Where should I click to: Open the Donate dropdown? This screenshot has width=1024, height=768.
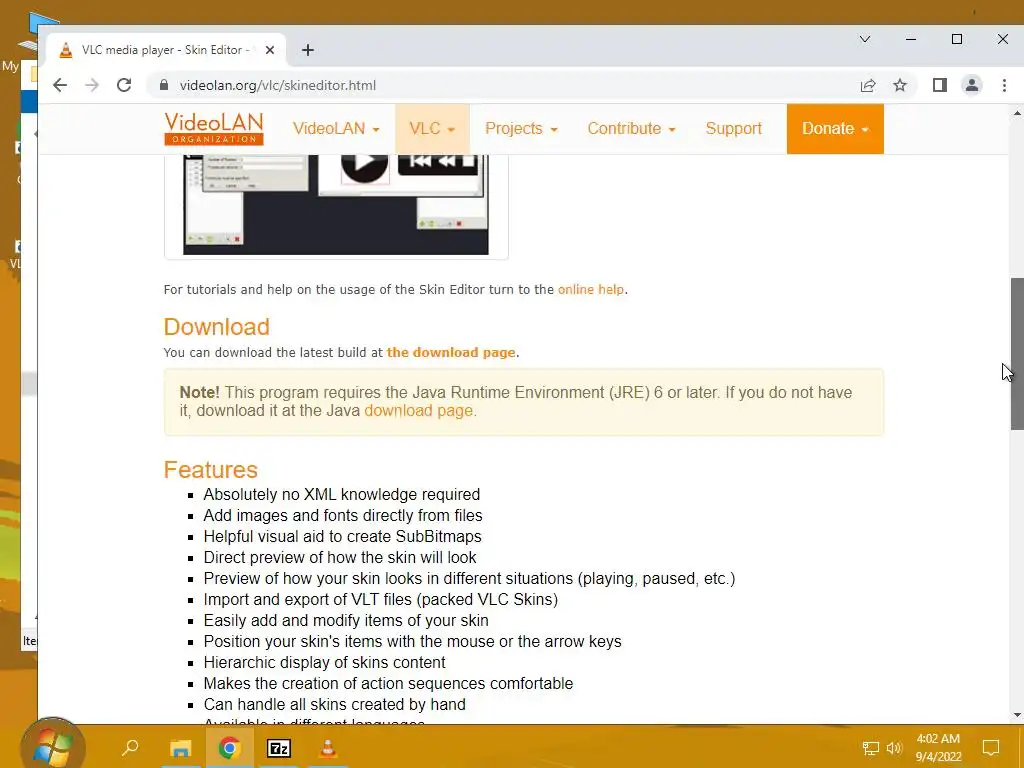[835, 129]
